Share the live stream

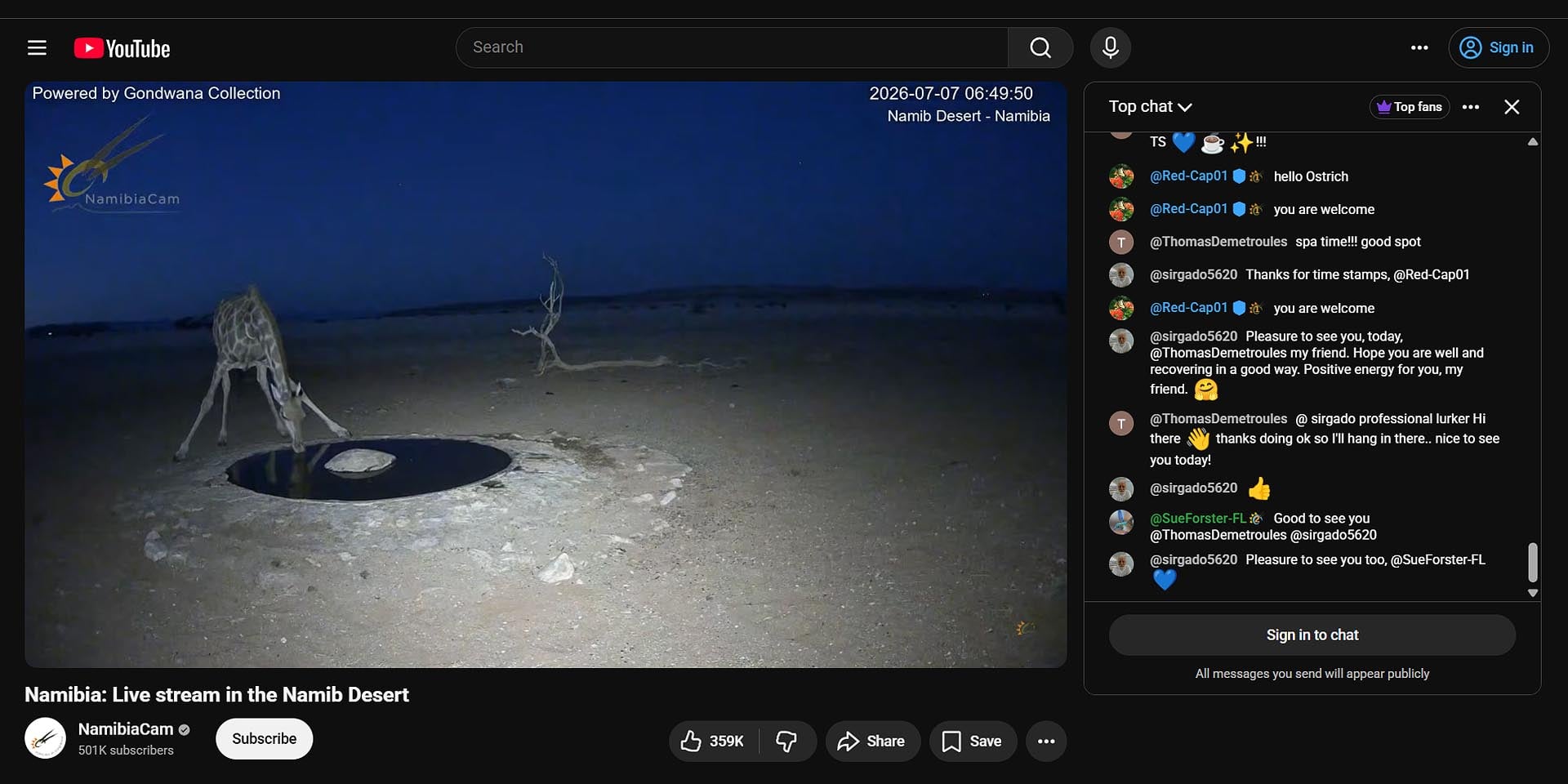[x=871, y=741]
